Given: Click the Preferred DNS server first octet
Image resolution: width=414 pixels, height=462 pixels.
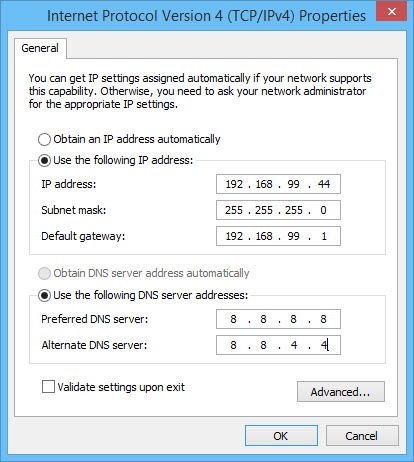Looking at the screenshot, I should pyautogui.click(x=233, y=319).
